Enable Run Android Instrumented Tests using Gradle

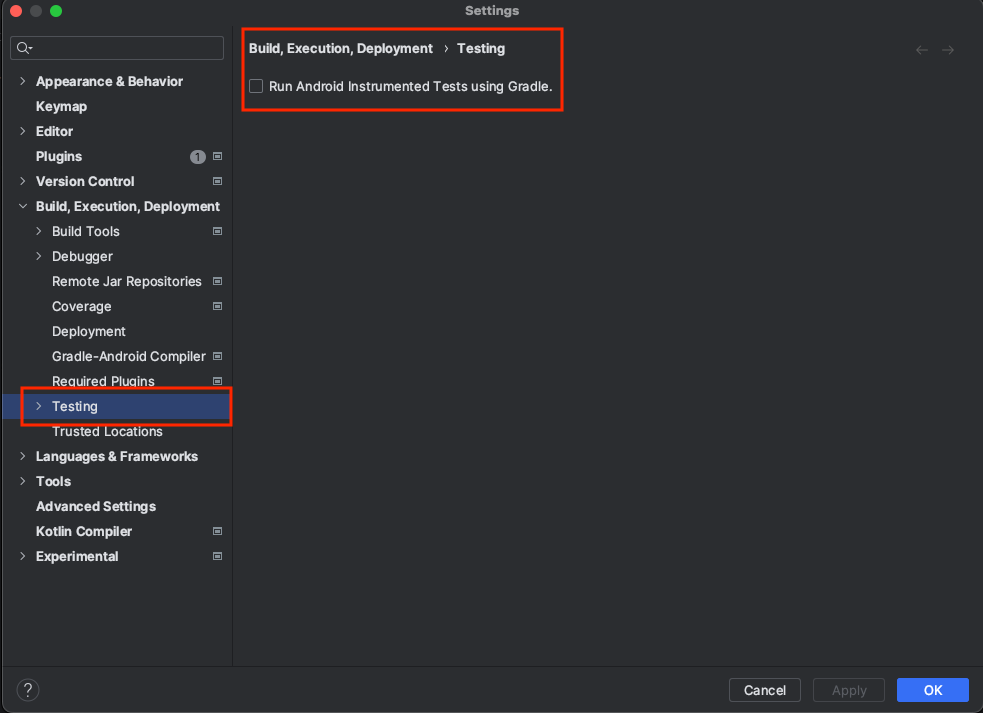(256, 86)
